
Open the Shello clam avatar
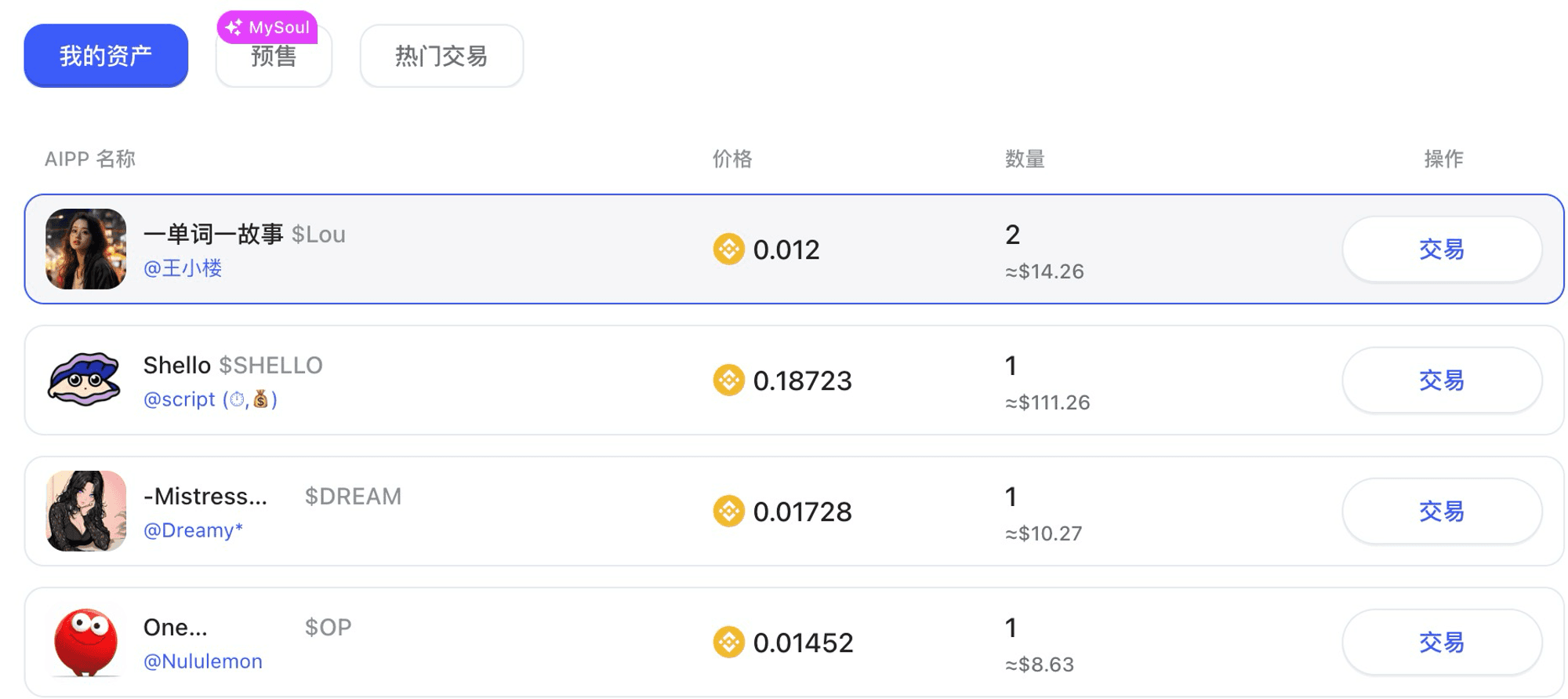coord(85,380)
